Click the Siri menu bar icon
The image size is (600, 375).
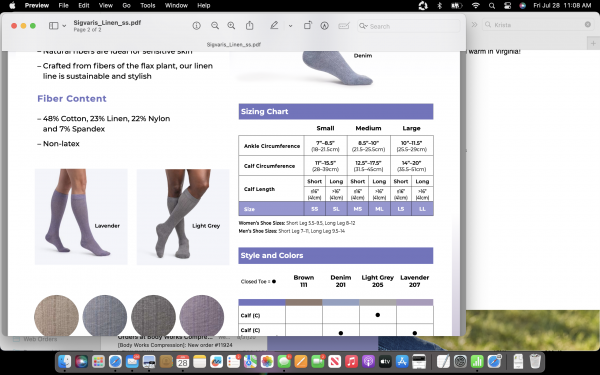[x=522, y=5]
